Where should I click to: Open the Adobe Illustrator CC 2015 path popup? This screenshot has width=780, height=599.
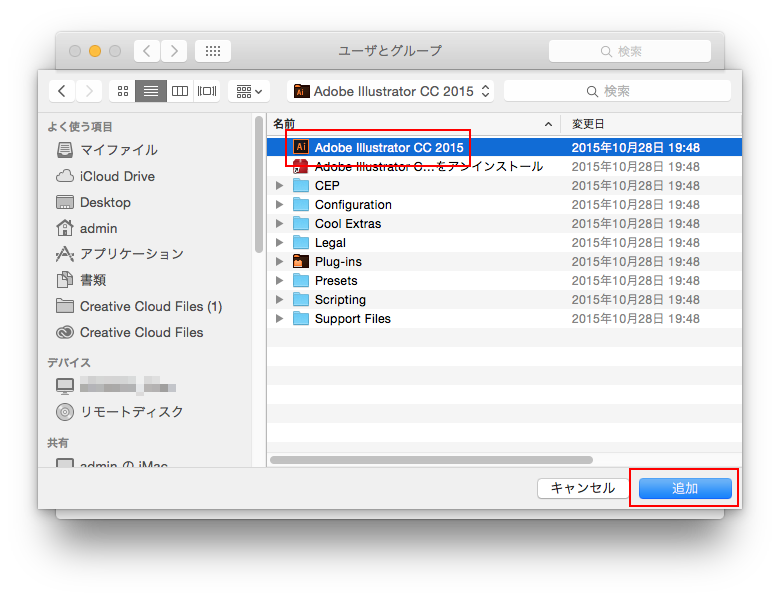(391, 91)
